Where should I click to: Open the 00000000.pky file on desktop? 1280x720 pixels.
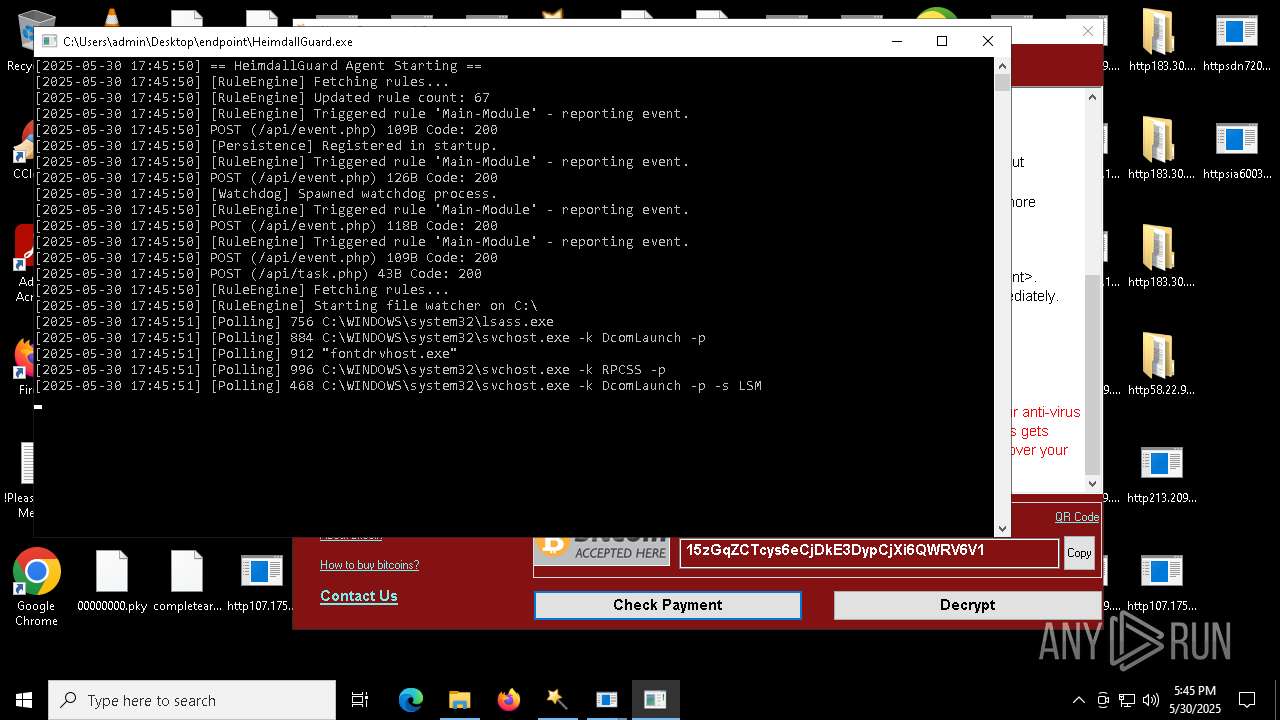pos(111,581)
